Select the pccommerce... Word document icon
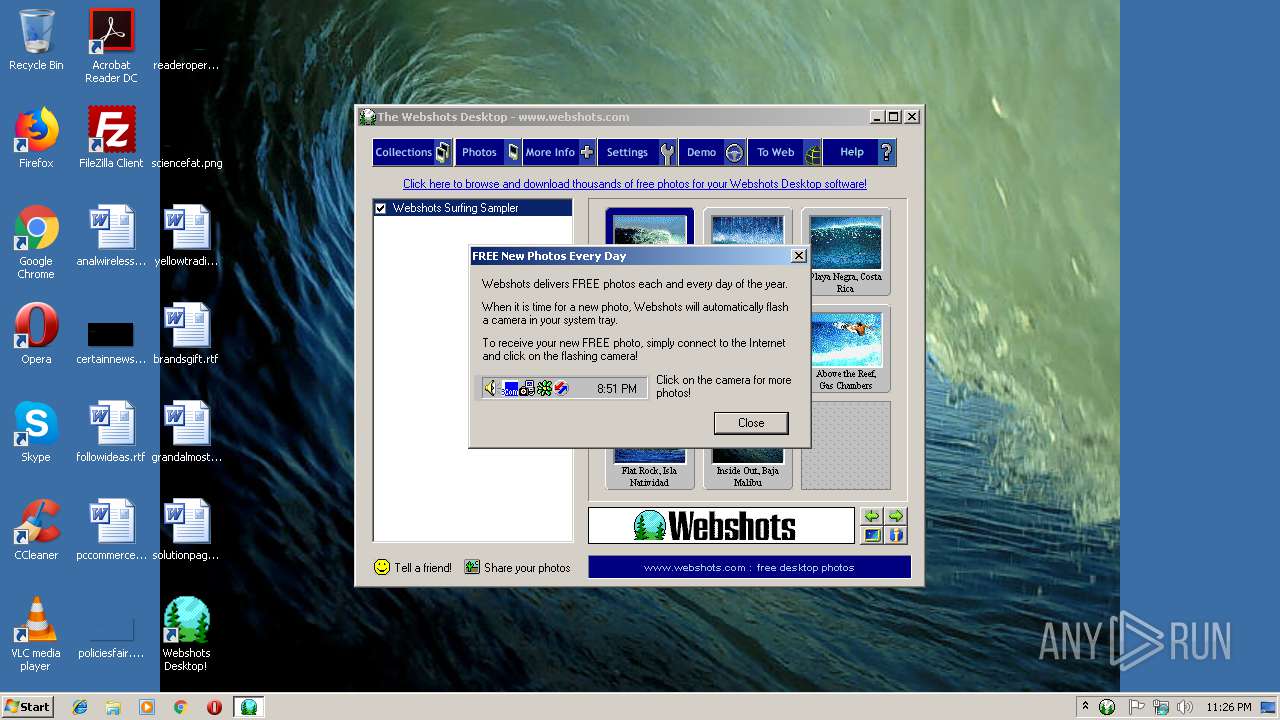Screen dimensions: 1280x720 (x=111, y=530)
